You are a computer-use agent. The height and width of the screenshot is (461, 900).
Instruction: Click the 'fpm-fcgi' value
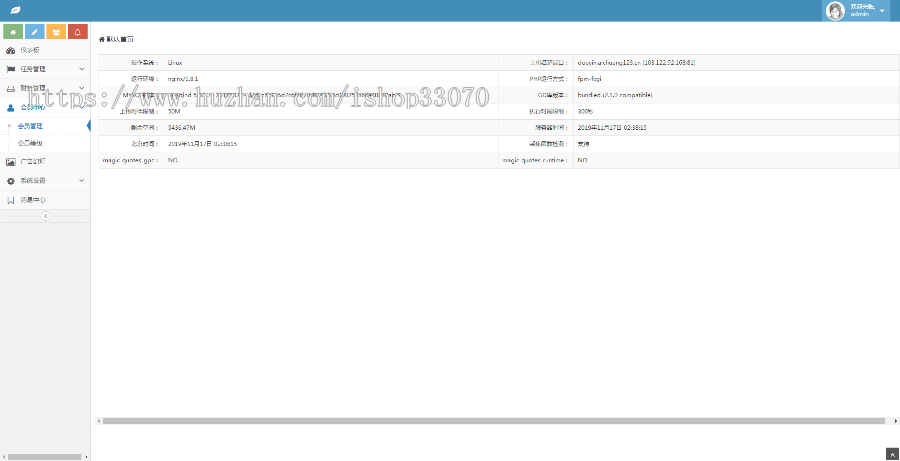[589, 79]
